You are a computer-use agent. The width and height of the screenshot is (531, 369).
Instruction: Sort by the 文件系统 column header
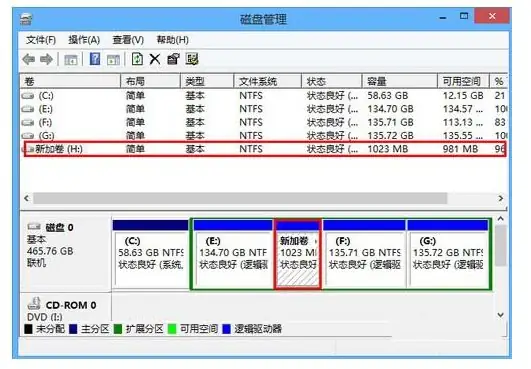268,81
